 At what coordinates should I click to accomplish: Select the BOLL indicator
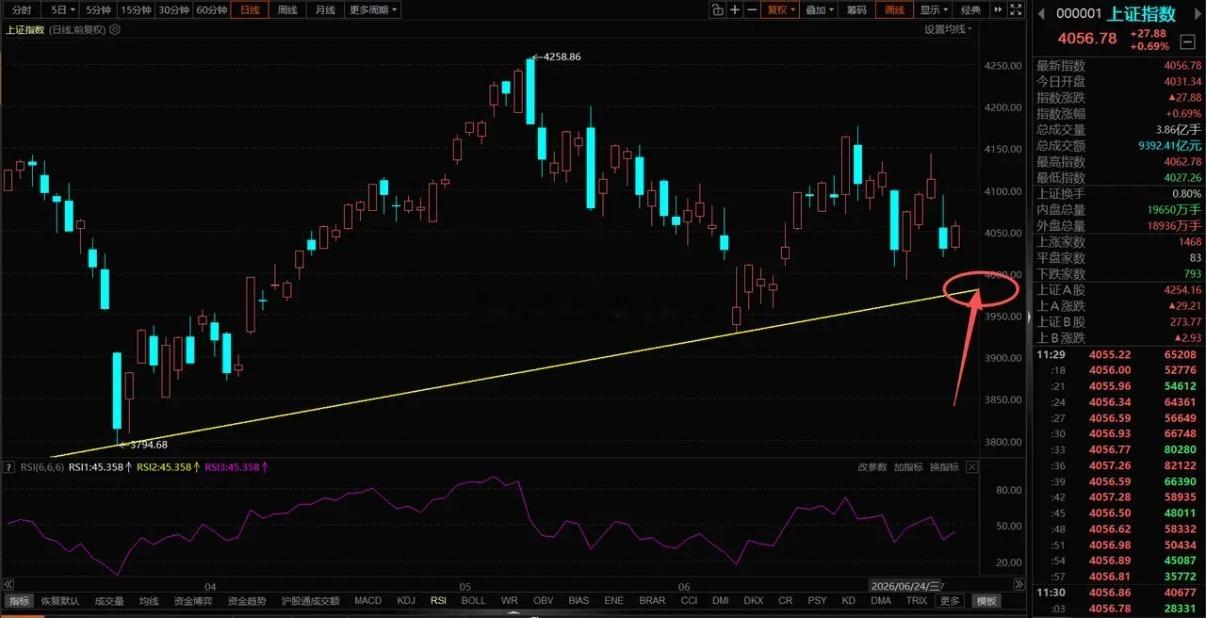click(x=473, y=601)
